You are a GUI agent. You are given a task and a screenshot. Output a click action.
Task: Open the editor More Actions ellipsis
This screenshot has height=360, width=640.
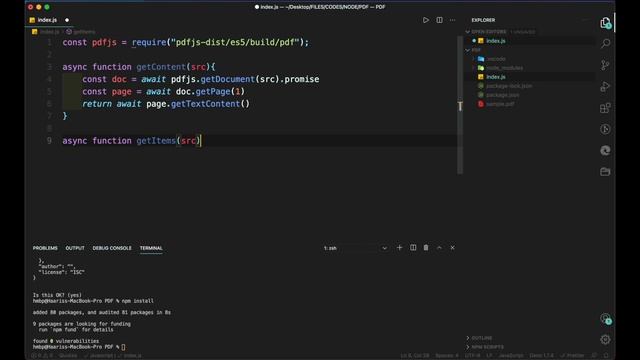[452, 20]
